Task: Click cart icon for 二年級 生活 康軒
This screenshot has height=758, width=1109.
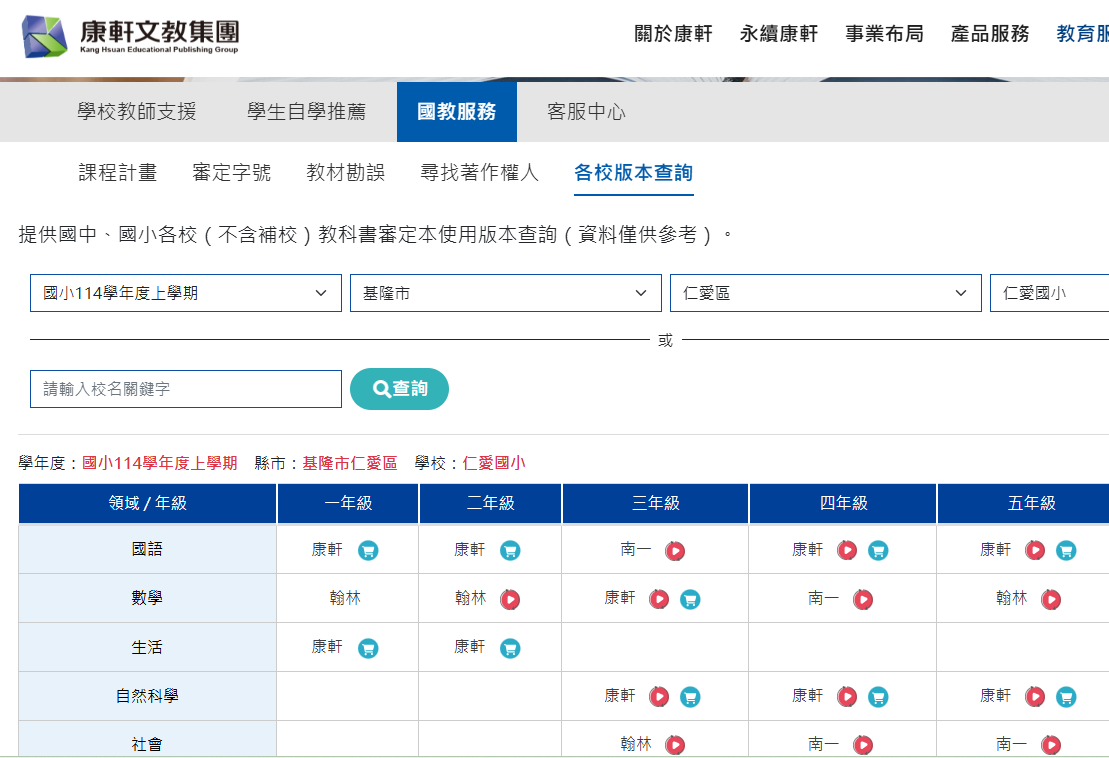Action: [510, 648]
